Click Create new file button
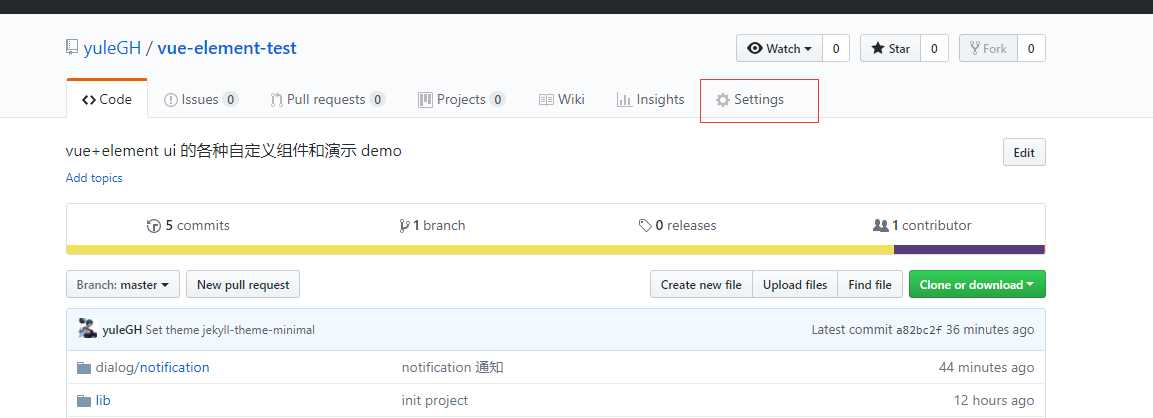The height and width of the screenshot is (418, 1153). tap(701, 285)
